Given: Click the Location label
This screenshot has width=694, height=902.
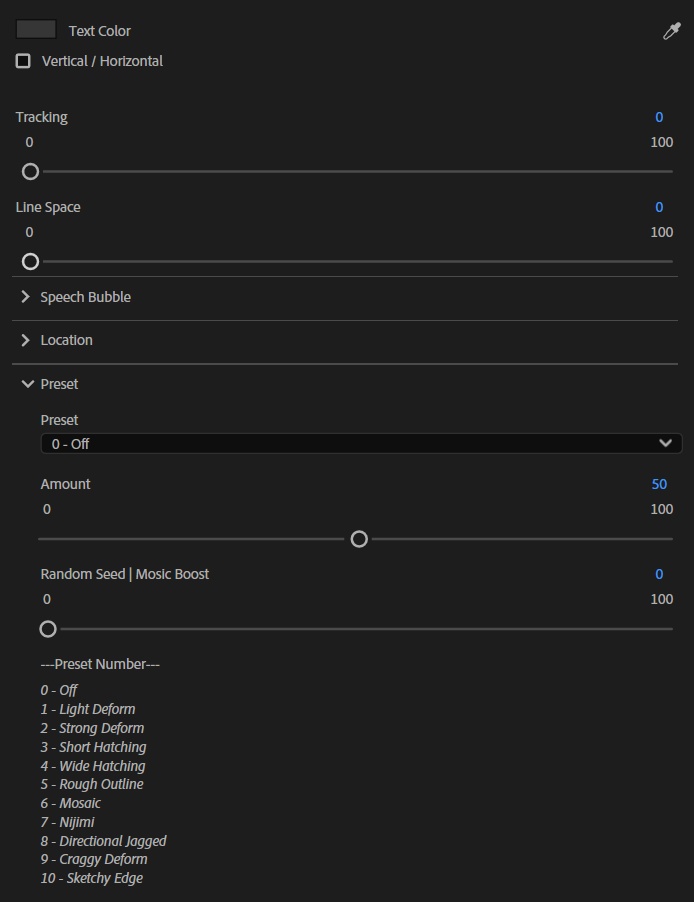Looking at the screenshot, I should point(66,340).
